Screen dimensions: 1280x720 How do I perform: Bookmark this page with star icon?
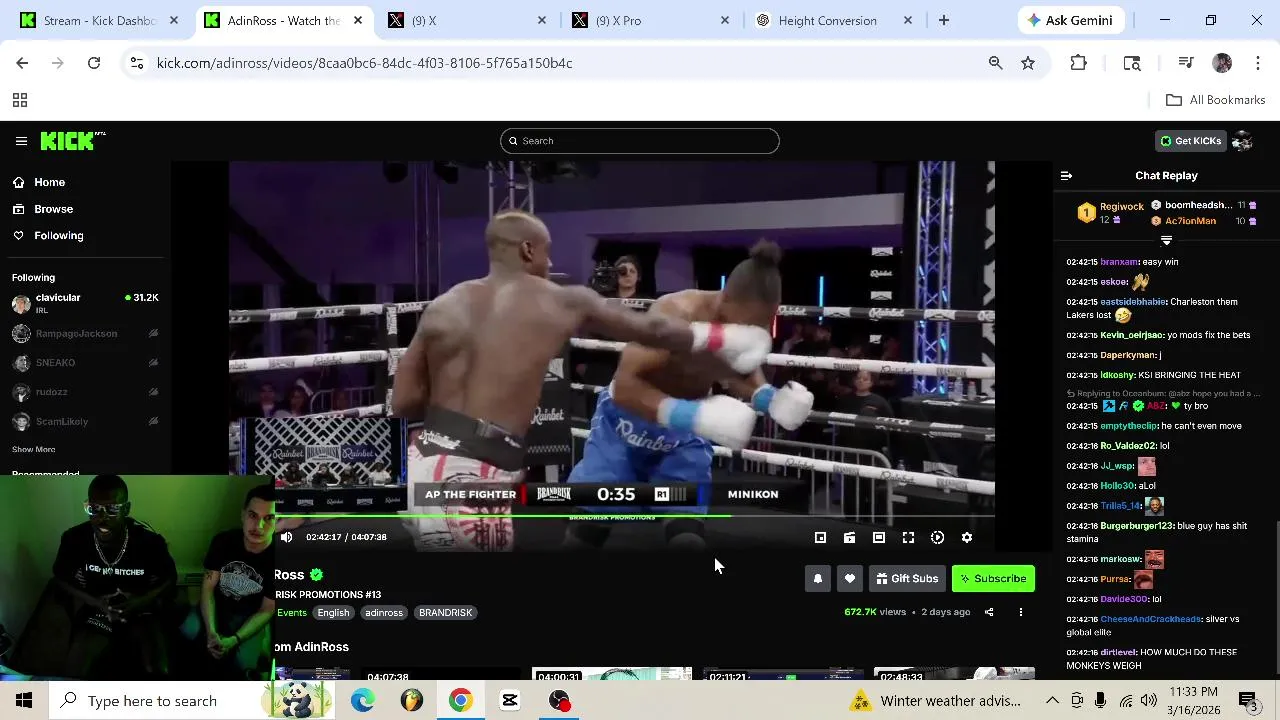(x=1028, y=63)
